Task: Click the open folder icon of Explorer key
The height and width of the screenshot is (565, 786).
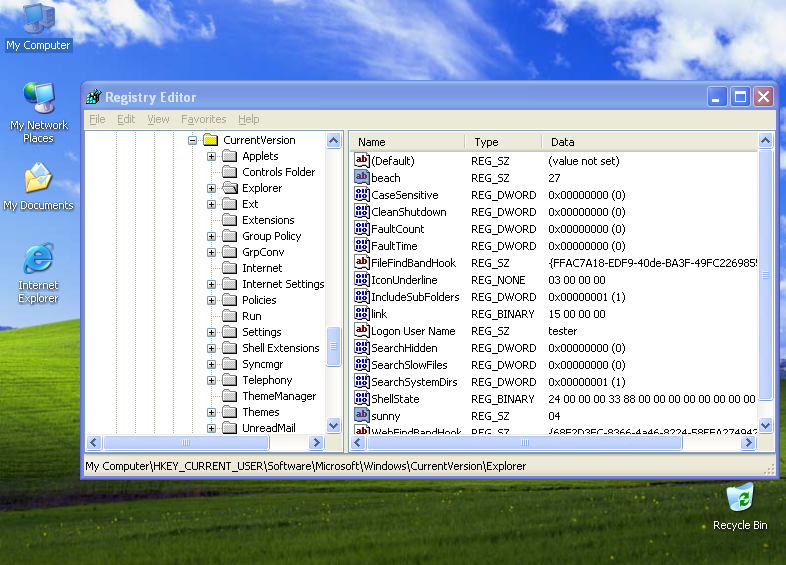Action: click(230, 188)
